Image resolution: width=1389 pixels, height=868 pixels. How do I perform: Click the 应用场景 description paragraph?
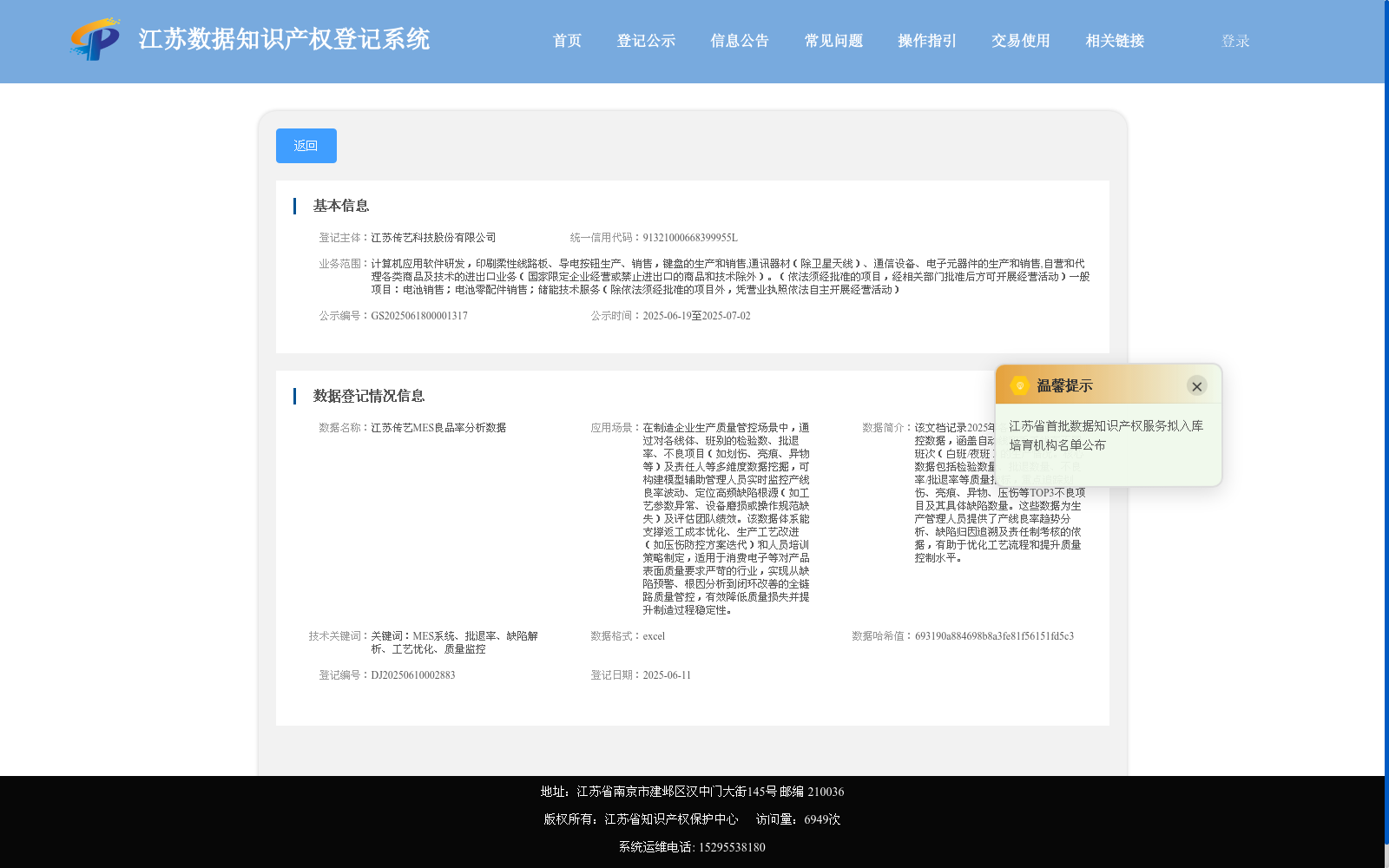(726, 519)
